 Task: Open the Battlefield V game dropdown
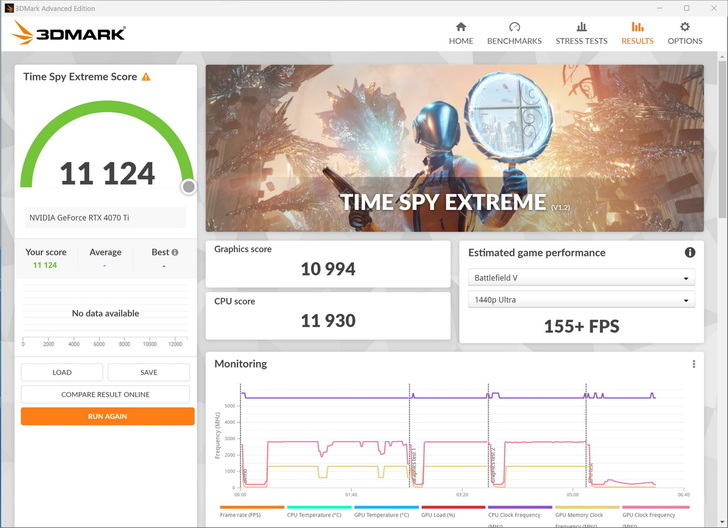(581, 278)
